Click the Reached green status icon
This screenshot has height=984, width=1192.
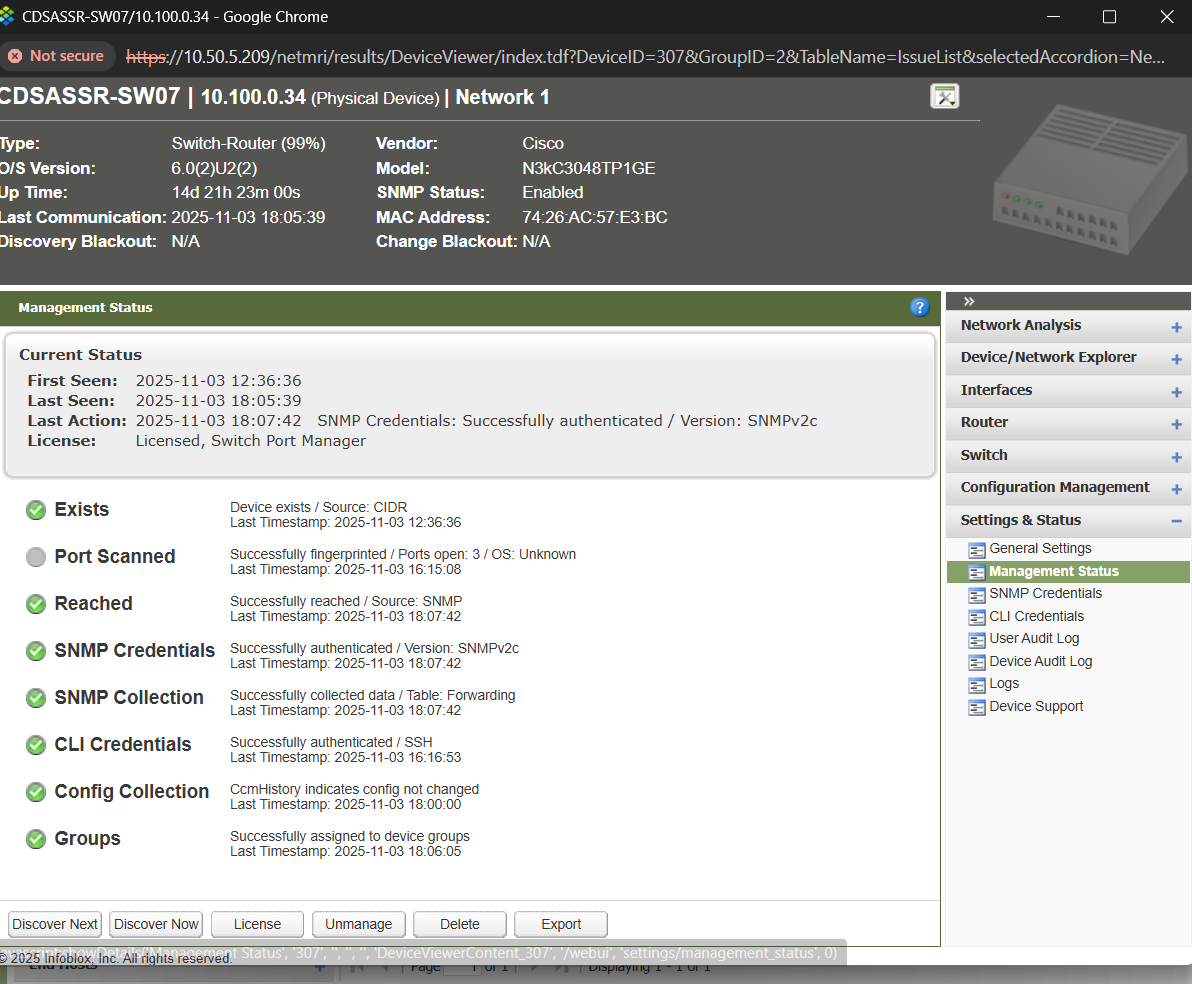click(36, 605)
